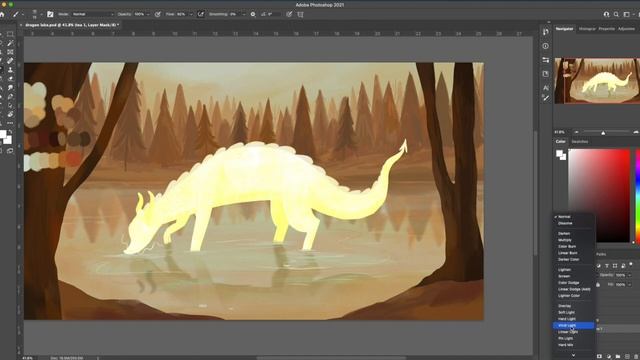
Task: Open the layer Opacity dropdown arrow
Action: click(x=630, y=275)
